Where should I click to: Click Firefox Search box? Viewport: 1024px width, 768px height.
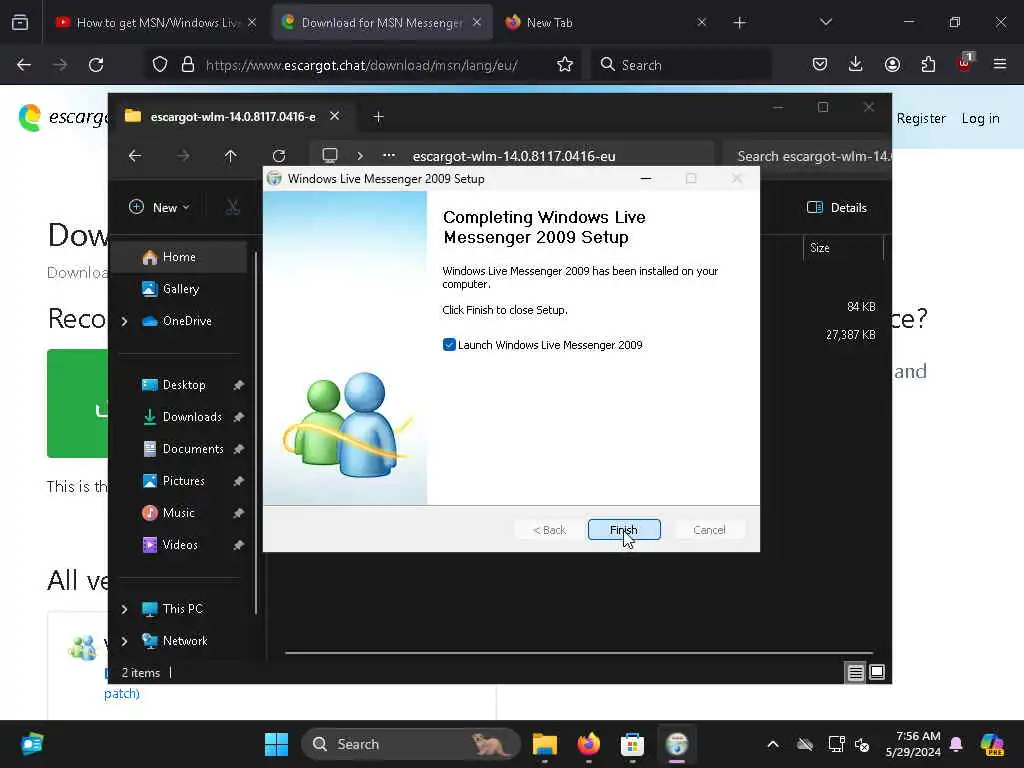pyautogui.click(x=682, y=65)
